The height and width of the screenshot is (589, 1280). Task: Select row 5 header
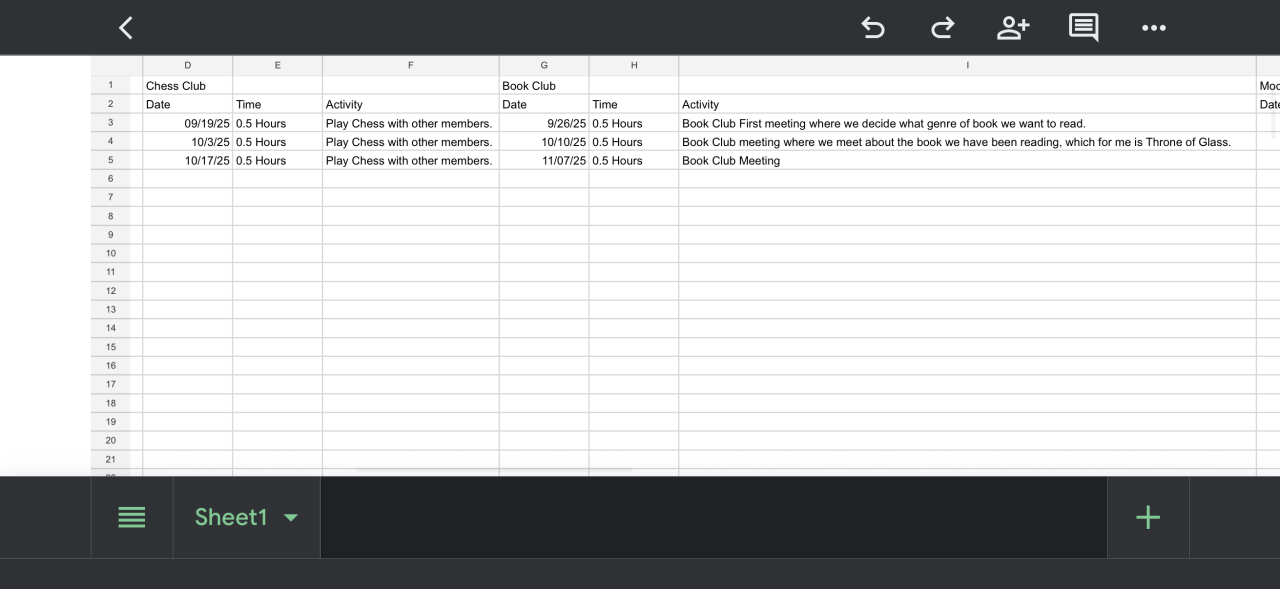pyautogui.click(x=110, y=160)
